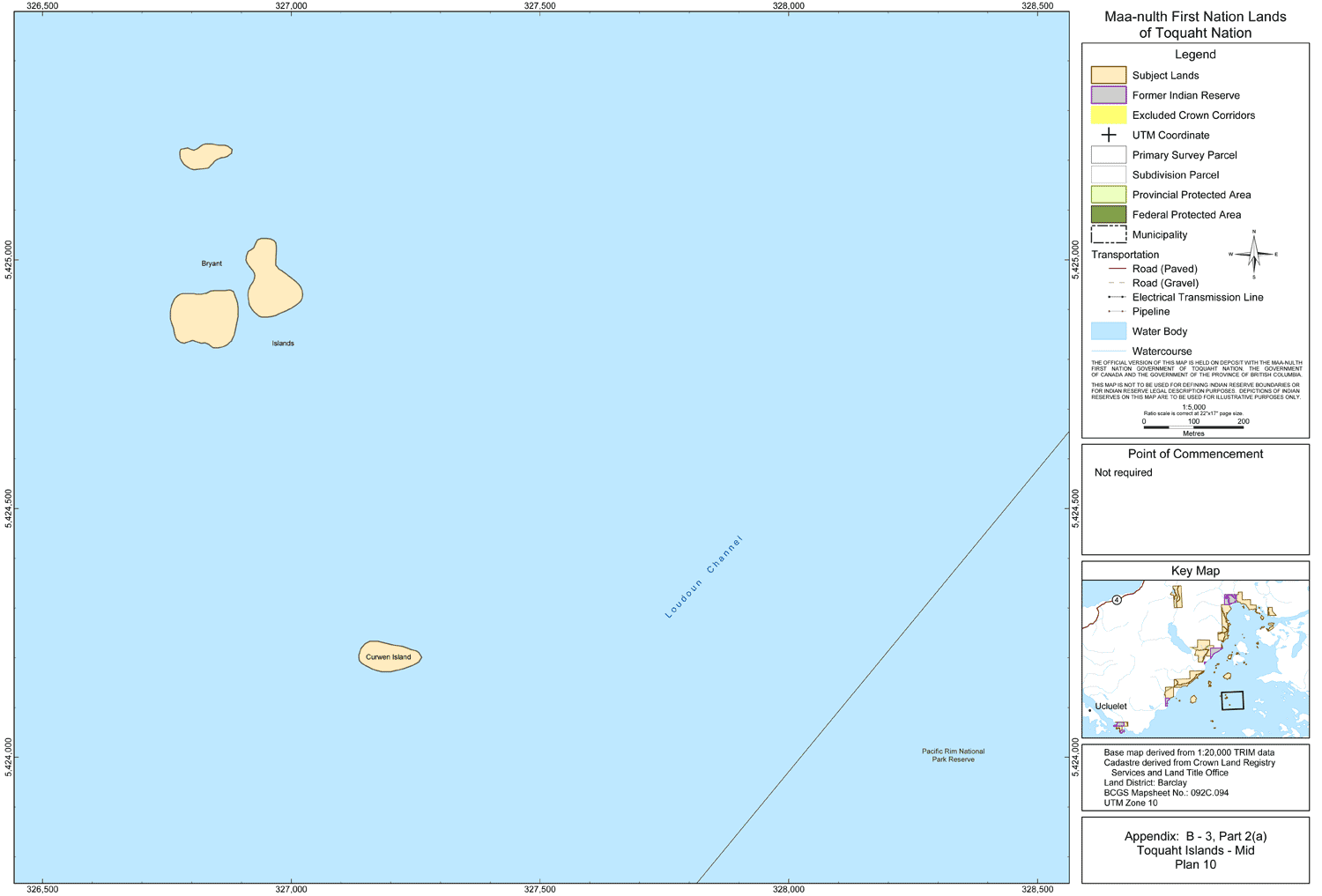Click the Excluded Crown Corridors yellow swatch
This screenshot has height=896, width=1322.
[x=1109, y=115]
